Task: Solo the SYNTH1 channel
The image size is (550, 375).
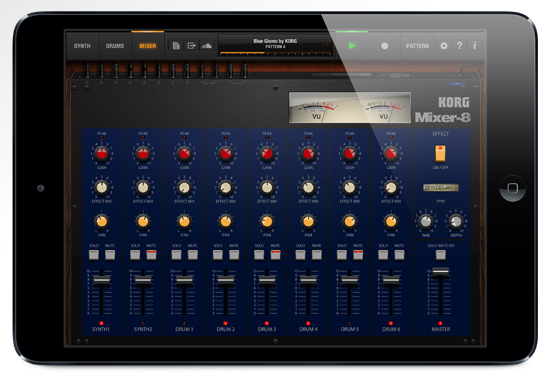Action: 94,255
